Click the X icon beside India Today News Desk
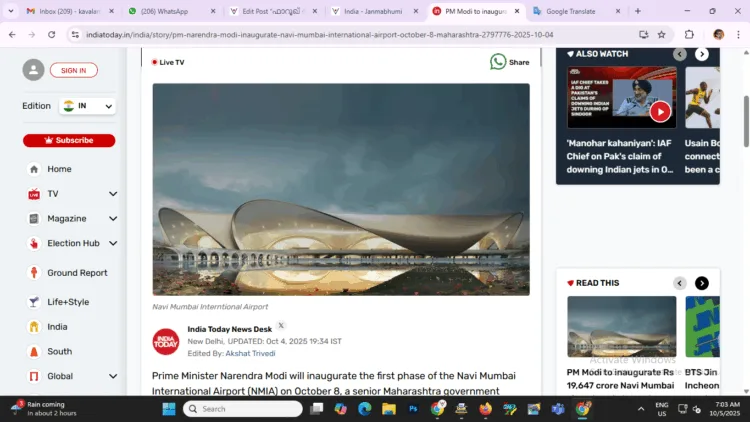The width and height of the screenshot is (750, 422). tap(281, 326)
